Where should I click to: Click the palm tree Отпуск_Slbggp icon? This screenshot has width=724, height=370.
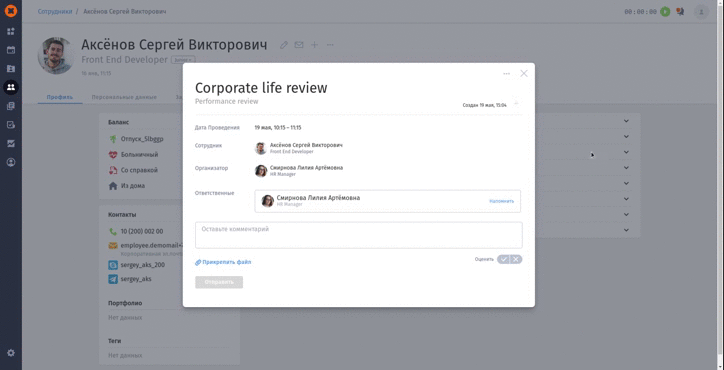[113, 139]
